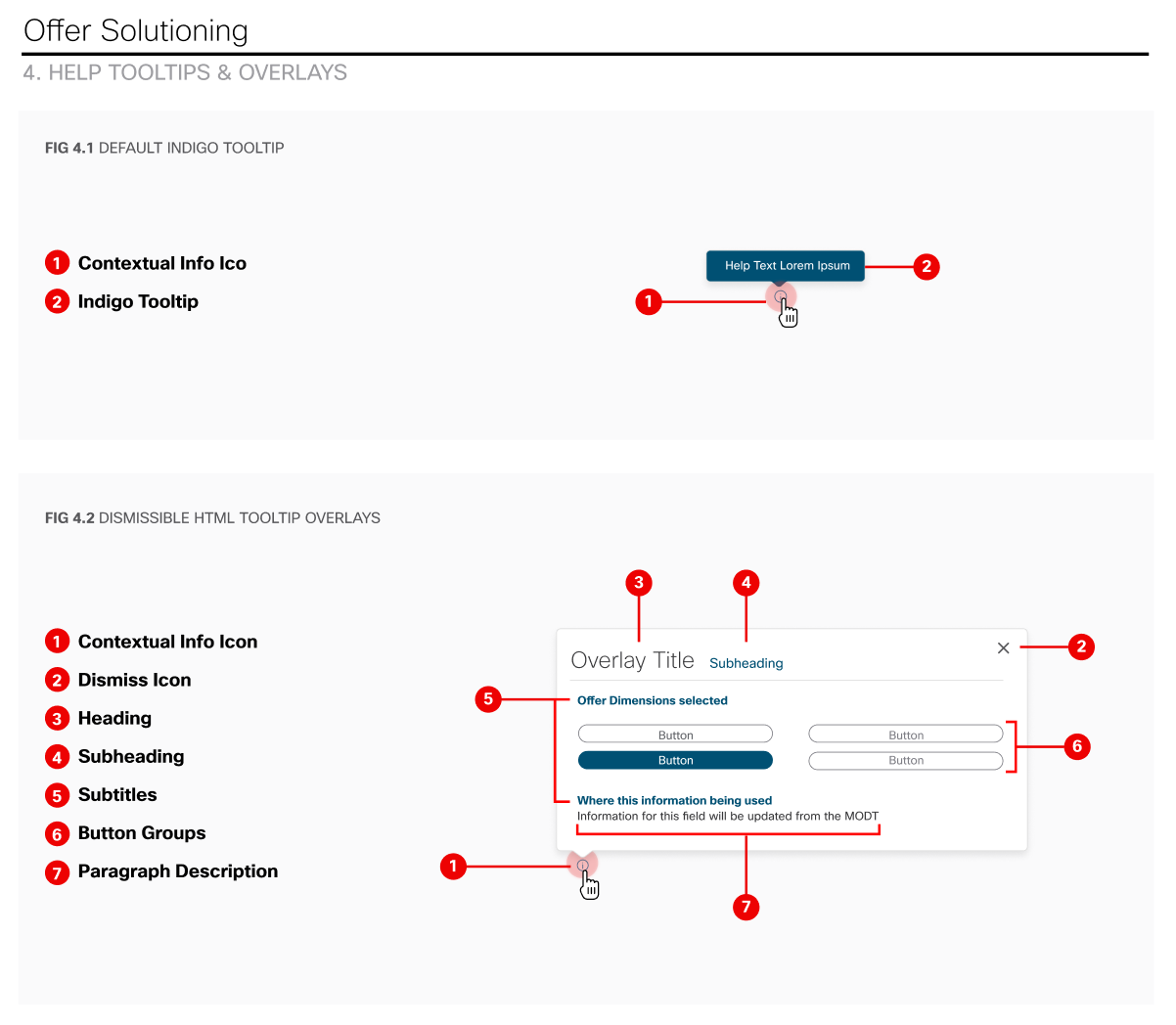Click the Overlay Title heading
The image size is (1176, 1025).
pyautogui.click(x=632, y=660)
